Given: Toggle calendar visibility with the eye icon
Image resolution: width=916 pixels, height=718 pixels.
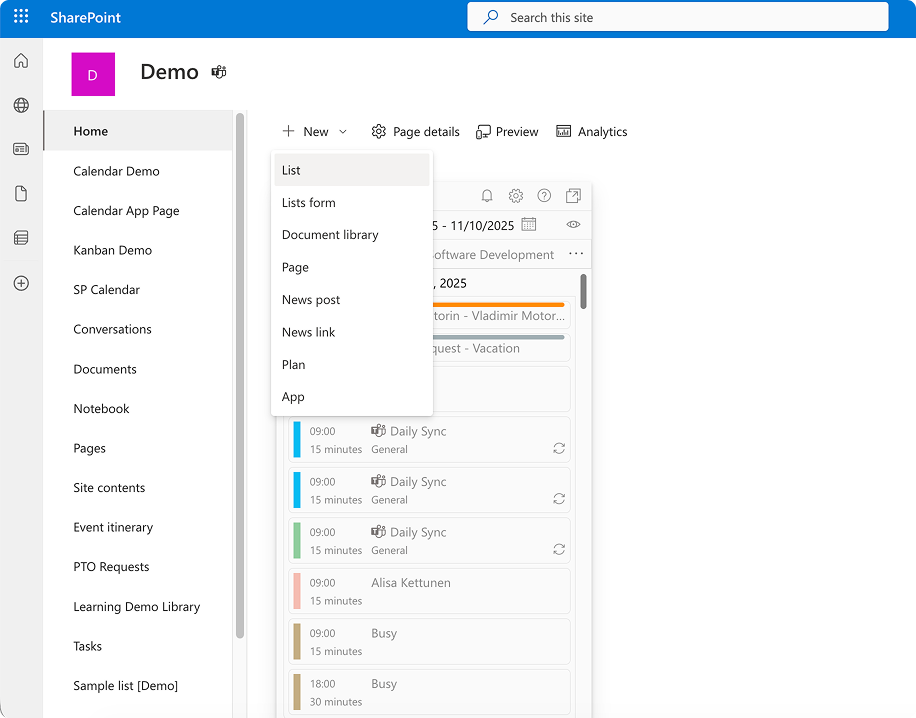Looking at the screenshot, I should [x=572, y=224].
